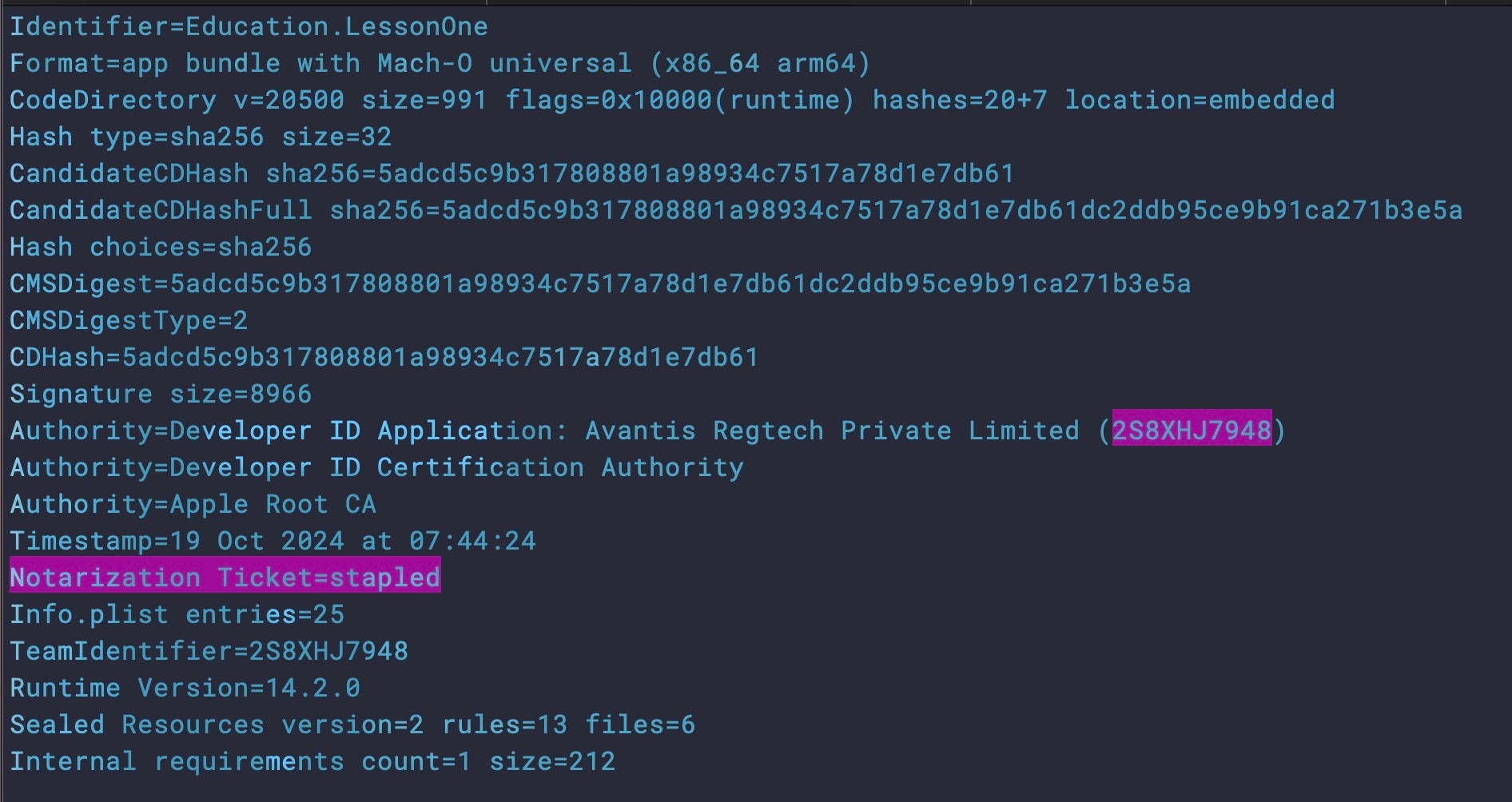Click the Authority=Apple Root CA line
1512x802 pixels.
193,504
